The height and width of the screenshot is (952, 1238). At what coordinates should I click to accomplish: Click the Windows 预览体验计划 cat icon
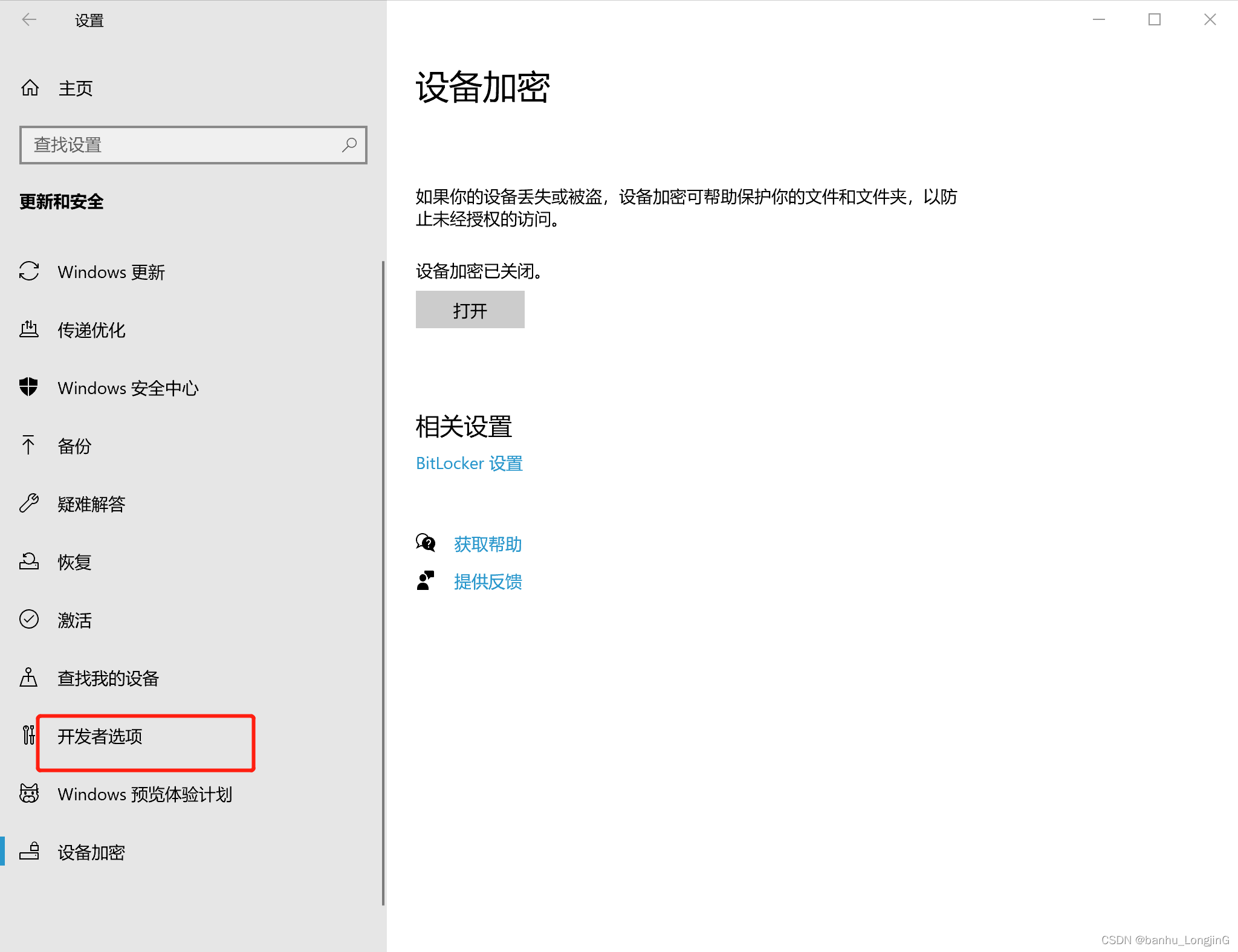pyautogui.click(x=29, y=794)
